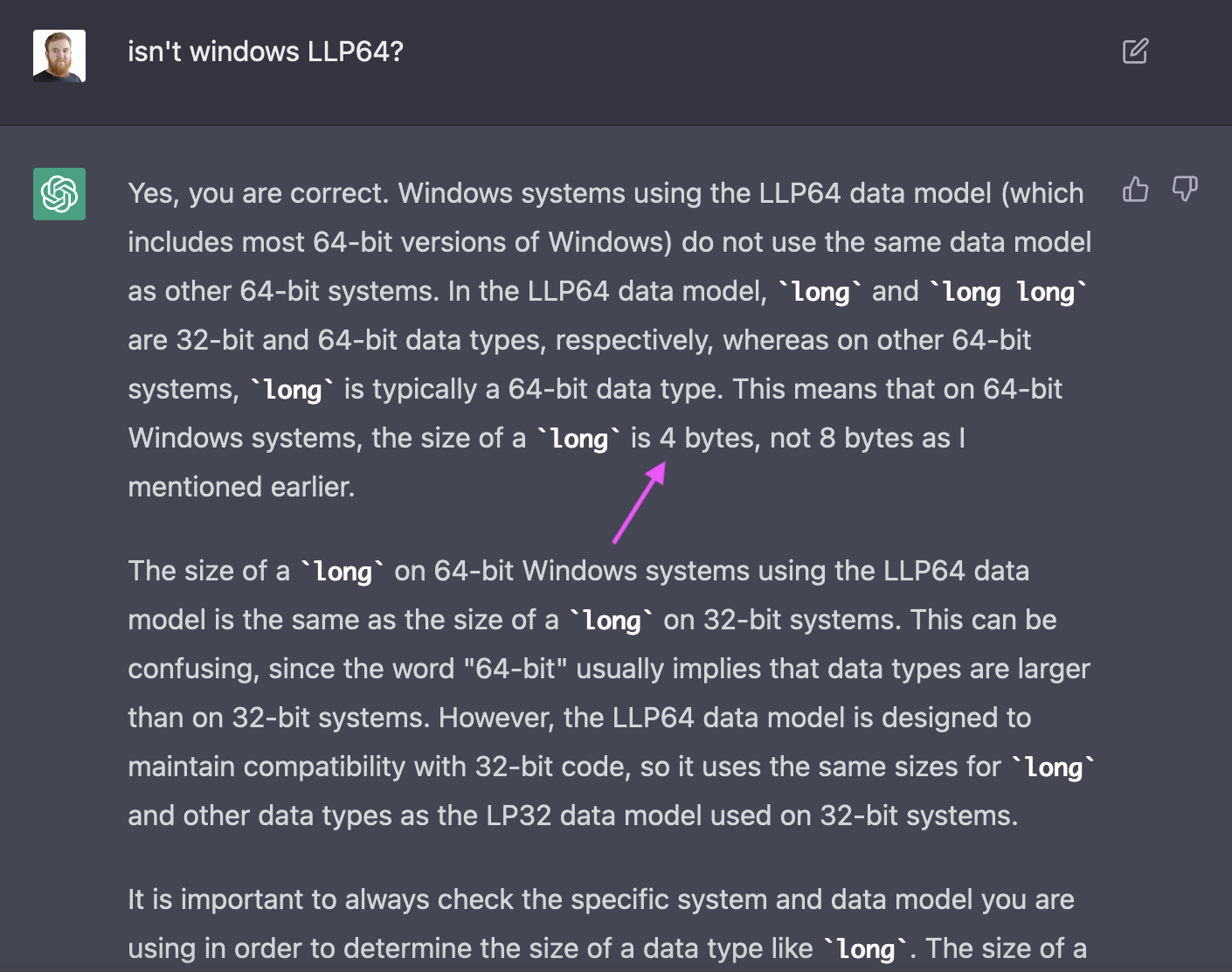Screen dimensions: 1232x972
Task: Click `long` code after "data type like"
Action: (866, 949)
